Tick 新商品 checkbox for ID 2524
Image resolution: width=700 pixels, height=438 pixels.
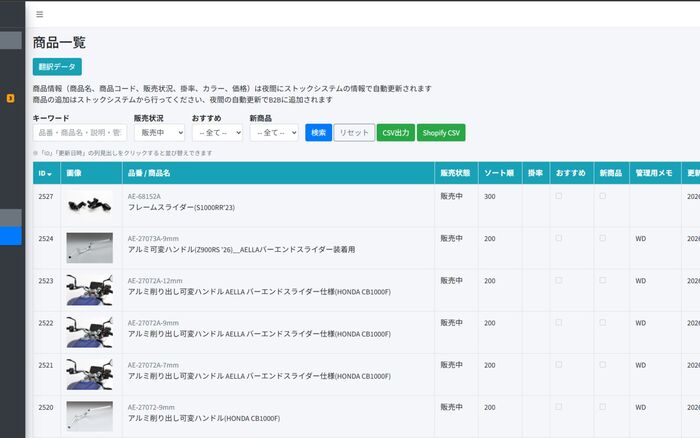pyautogui.click(x=602, y=238)
